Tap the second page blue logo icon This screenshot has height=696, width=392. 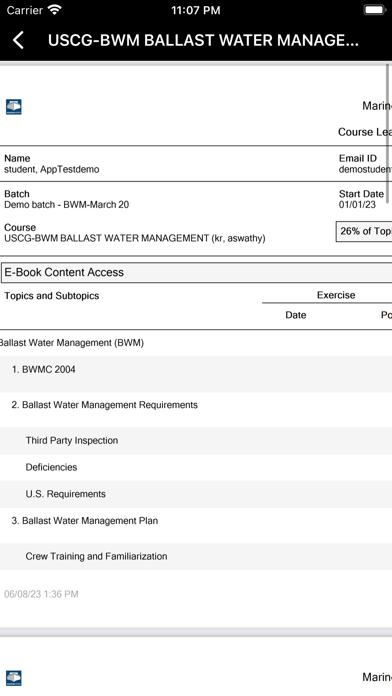(13, 678)
